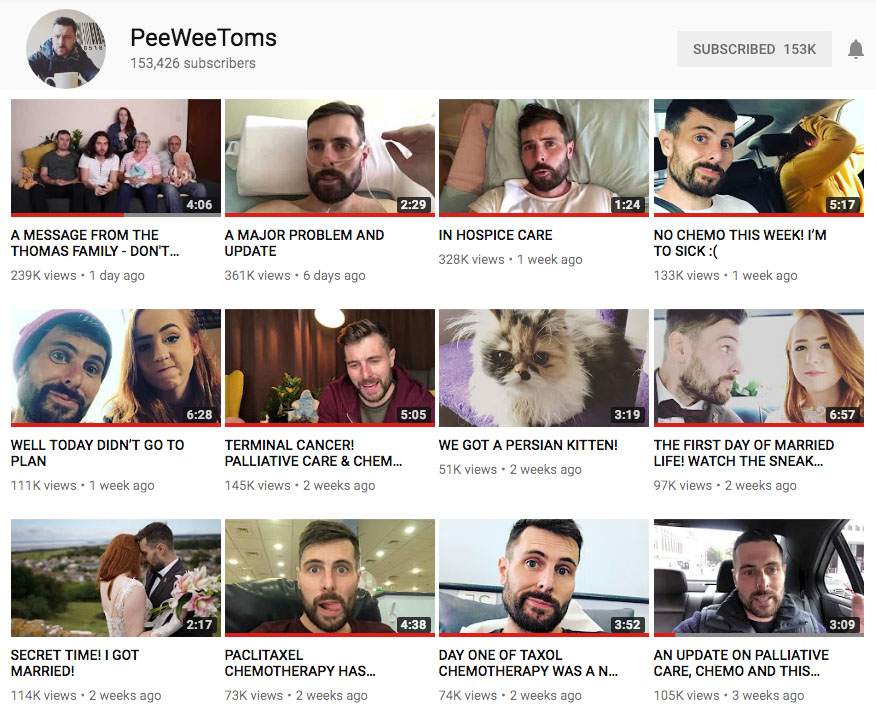876x714 pixels.
Task: Click the 'AN UPDATE ON PALLIATIVE CARE' title
Action: coord(741,663)
